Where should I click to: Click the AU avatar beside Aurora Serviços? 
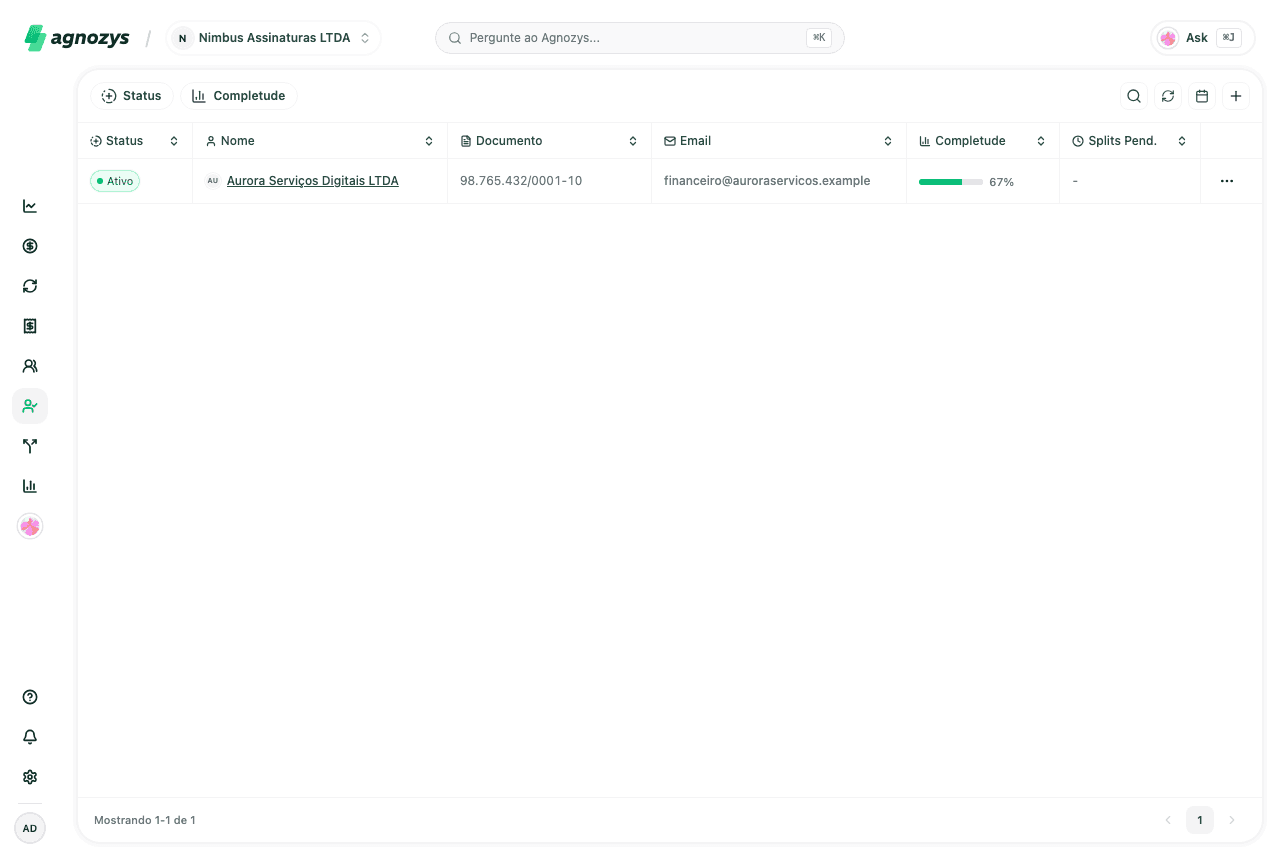pyautogui.click(x=212, y=181)
